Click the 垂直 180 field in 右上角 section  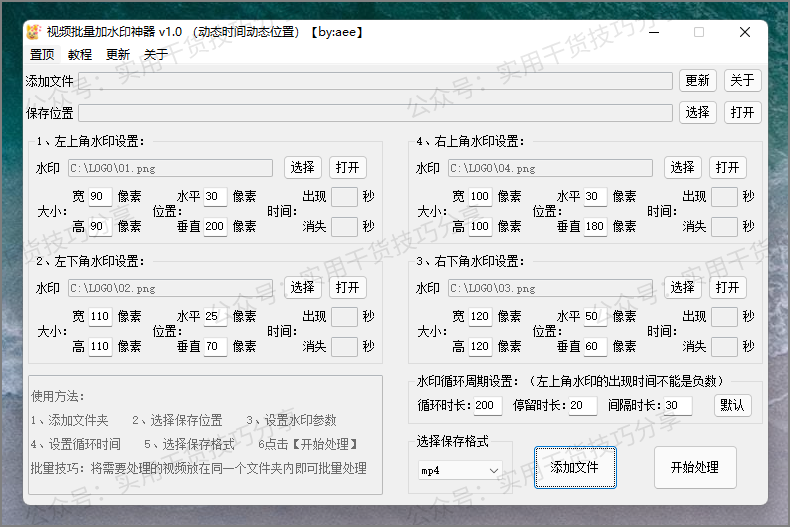[595, 226]
